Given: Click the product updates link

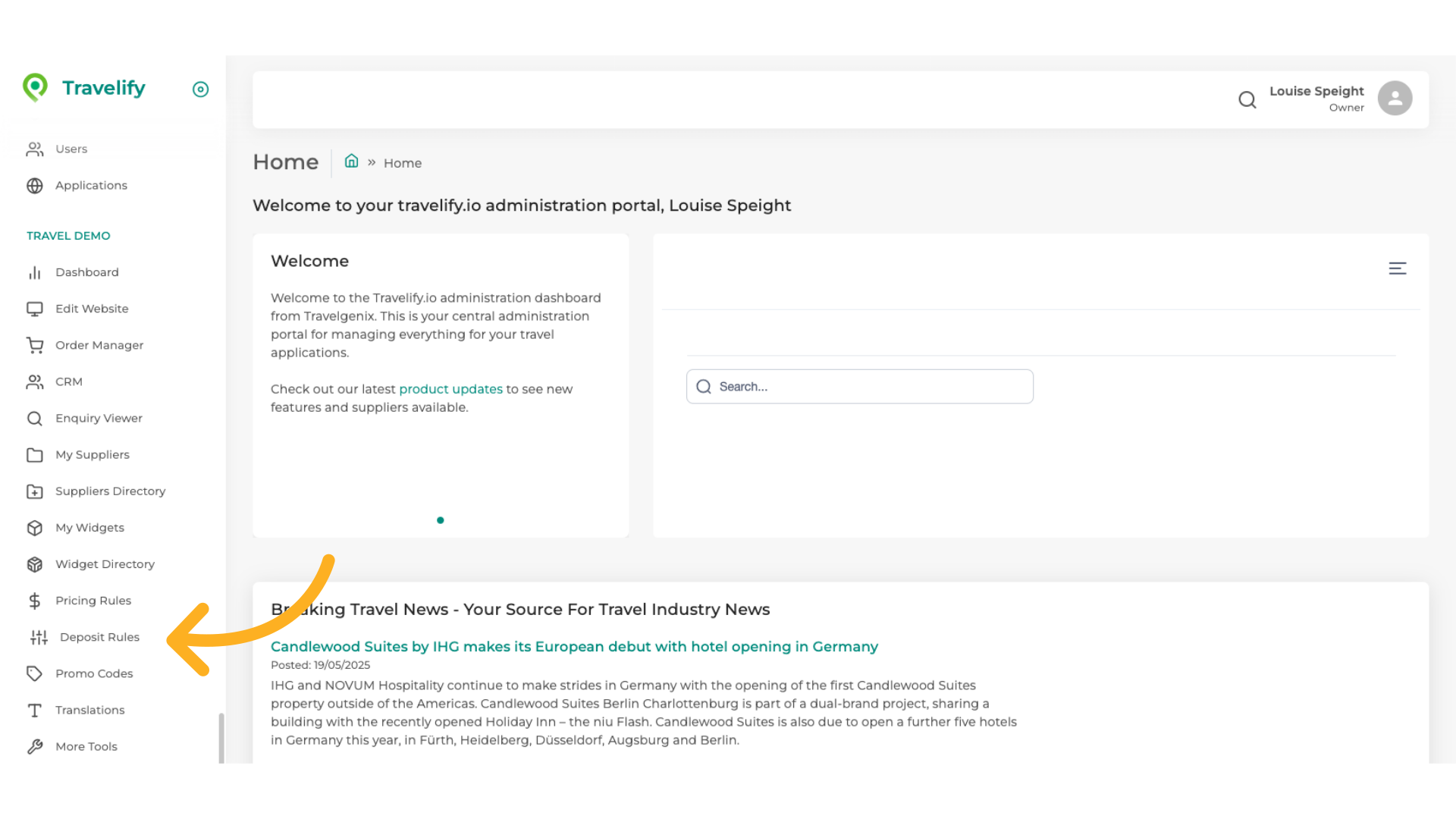Looking at the screenshot, I should click(450, 389).
